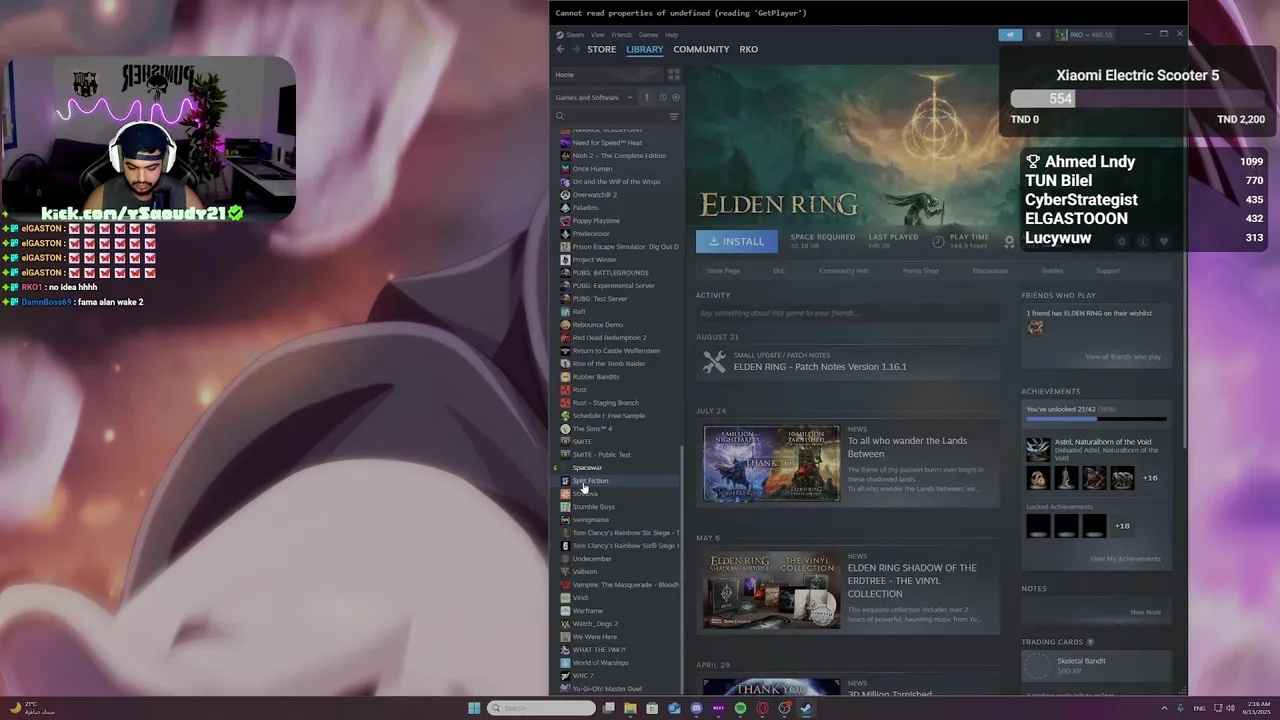This screenshot has height=720, width=1280.
Task: Click Valheim game icon in list
Action: (x=565, y=572)
